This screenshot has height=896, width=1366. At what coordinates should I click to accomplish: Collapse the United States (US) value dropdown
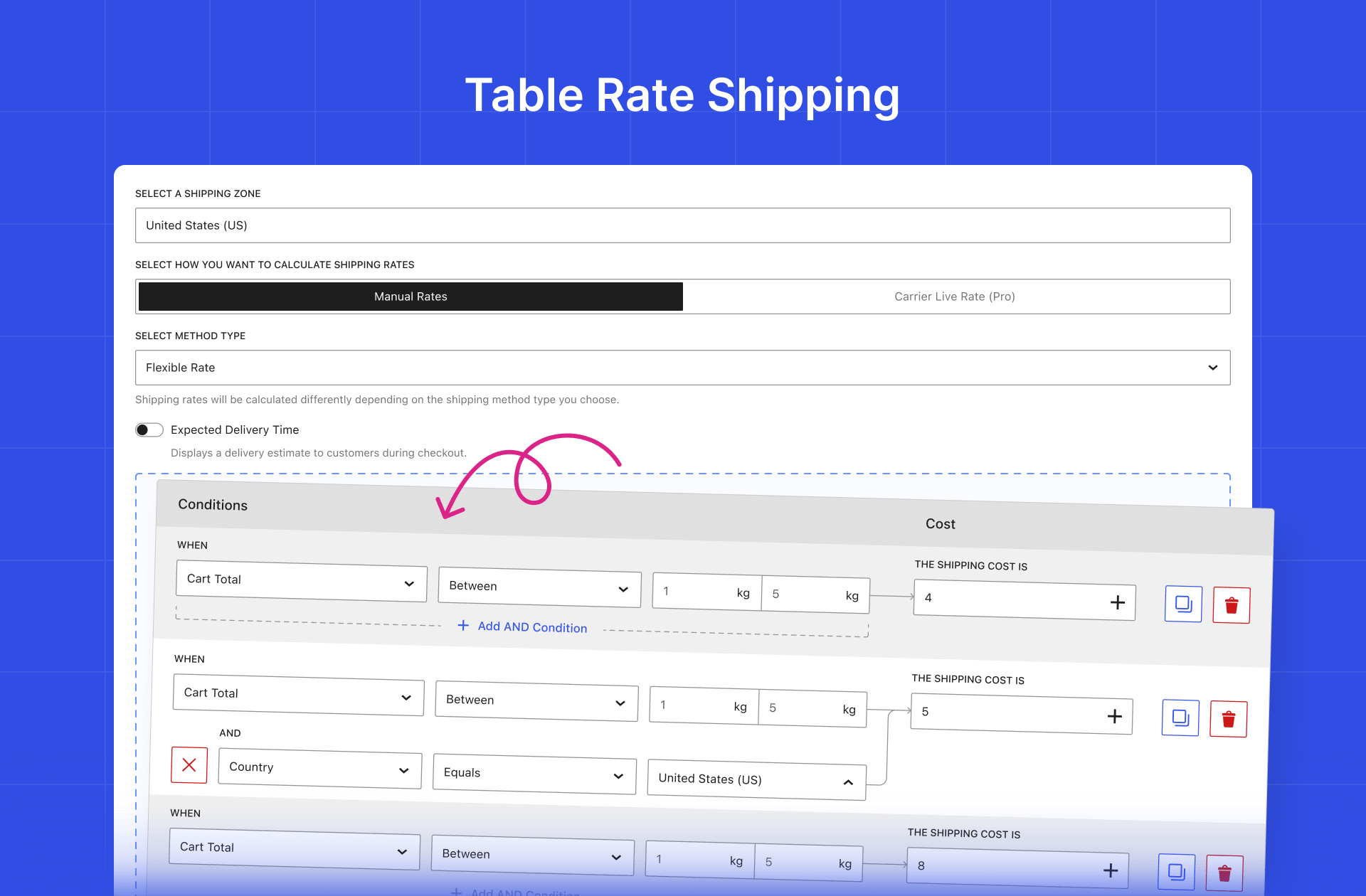pyautogui.click(x=757, y=780)
